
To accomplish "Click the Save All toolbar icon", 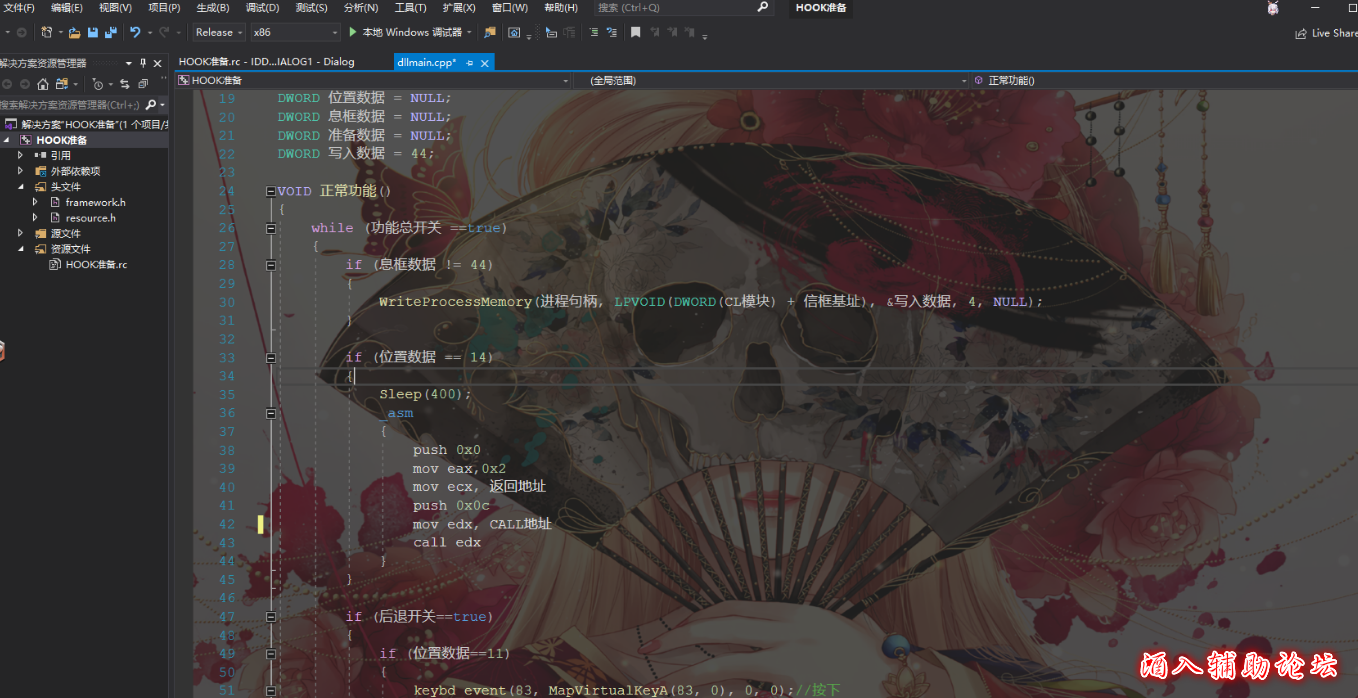I will tap(110, 32).
